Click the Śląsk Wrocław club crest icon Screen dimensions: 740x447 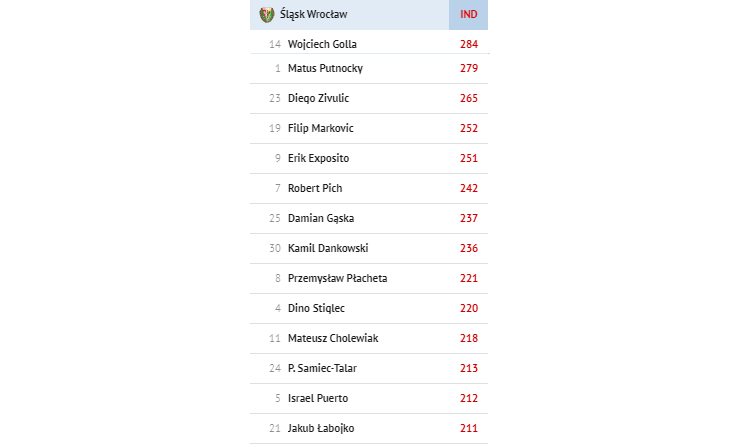click(x=267, y=15)
